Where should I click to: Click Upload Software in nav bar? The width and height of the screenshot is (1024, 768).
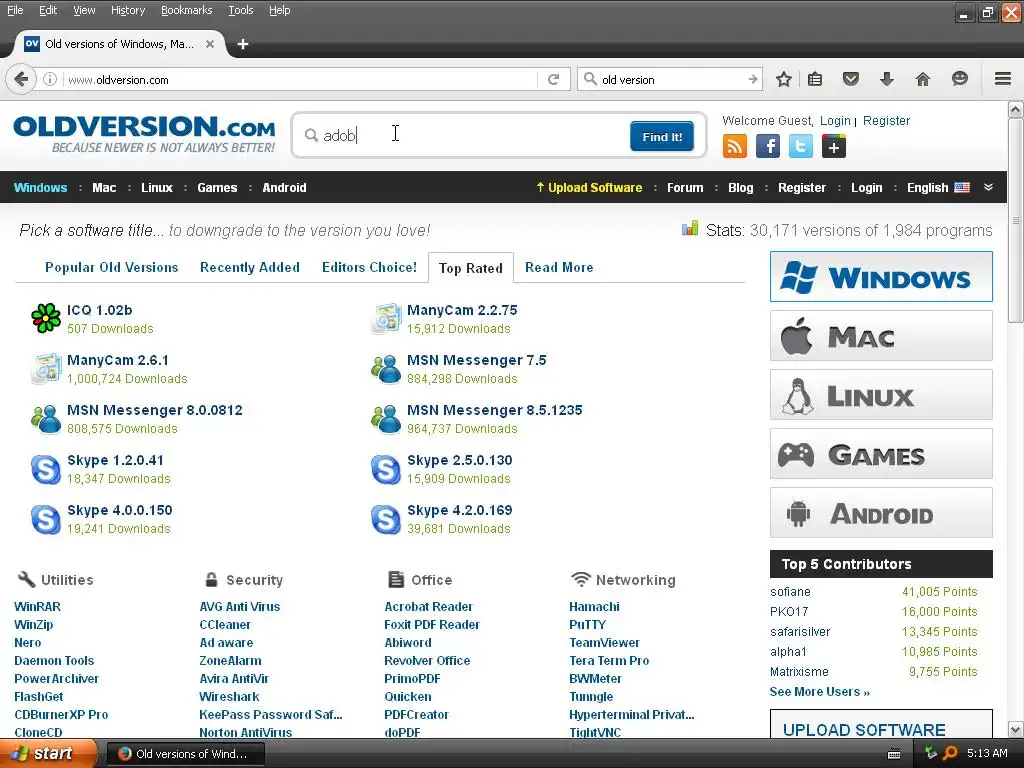pos(589,187)
